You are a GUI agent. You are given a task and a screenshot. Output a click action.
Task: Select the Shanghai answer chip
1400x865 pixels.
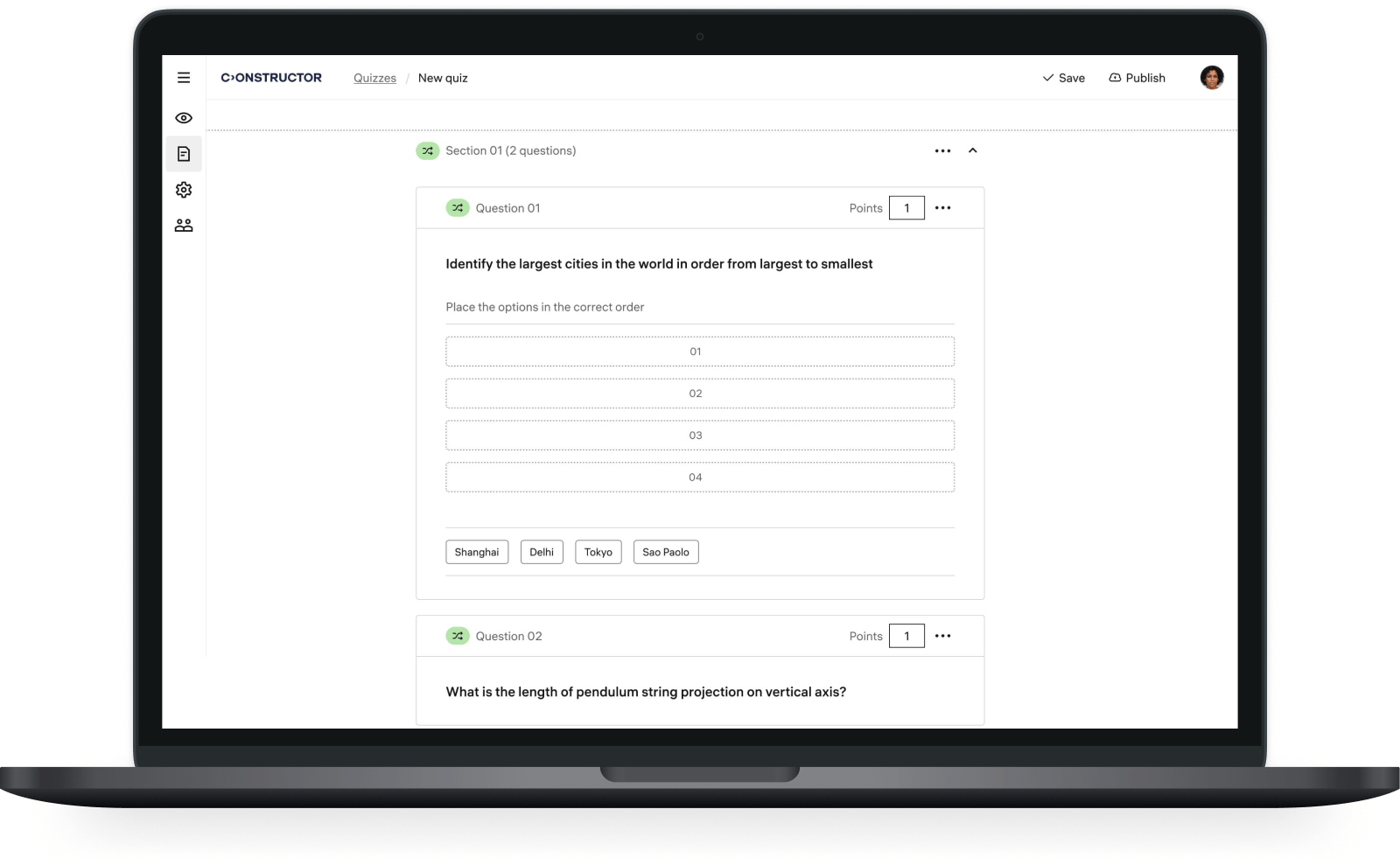[477, 552]
